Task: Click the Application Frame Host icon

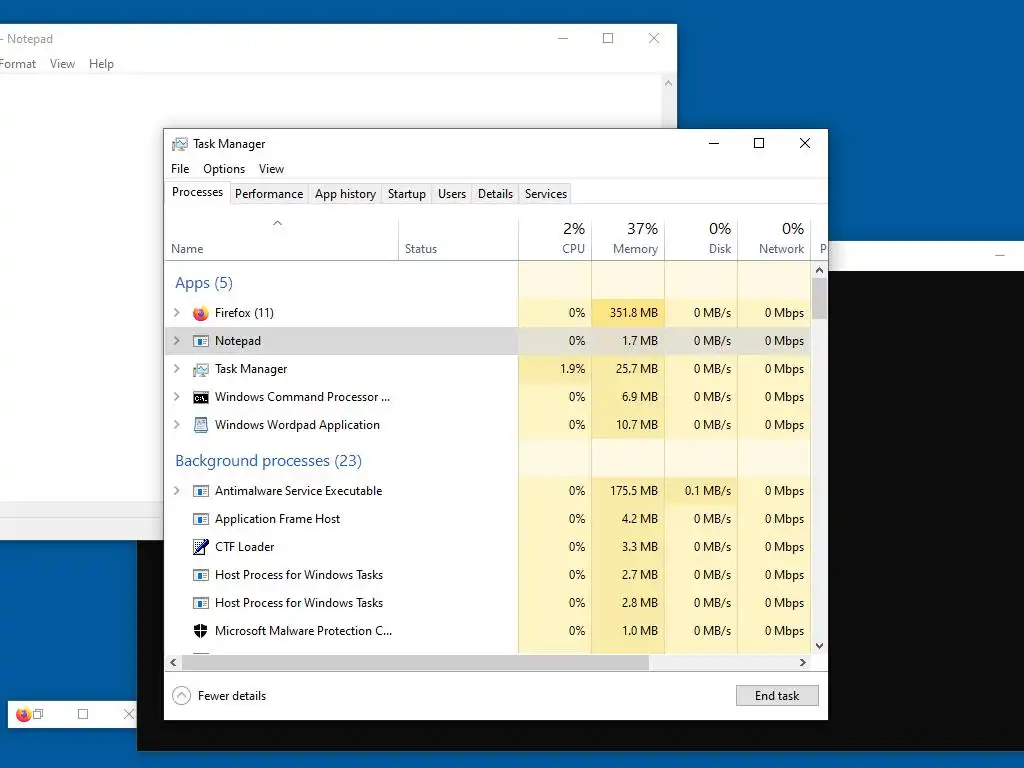Action: 200,519
